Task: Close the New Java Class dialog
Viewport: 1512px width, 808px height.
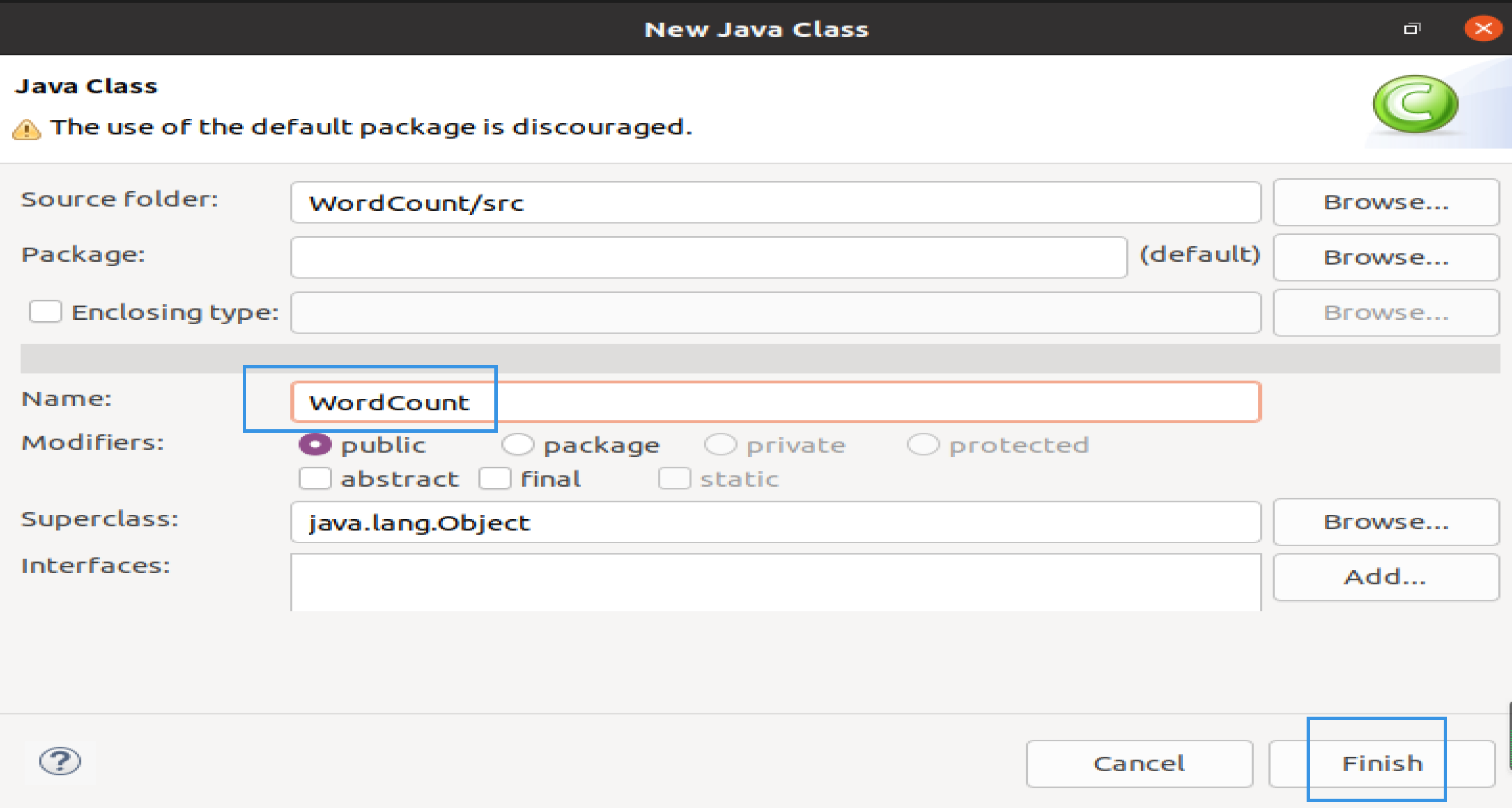Action: click(x=1483, y=28)
